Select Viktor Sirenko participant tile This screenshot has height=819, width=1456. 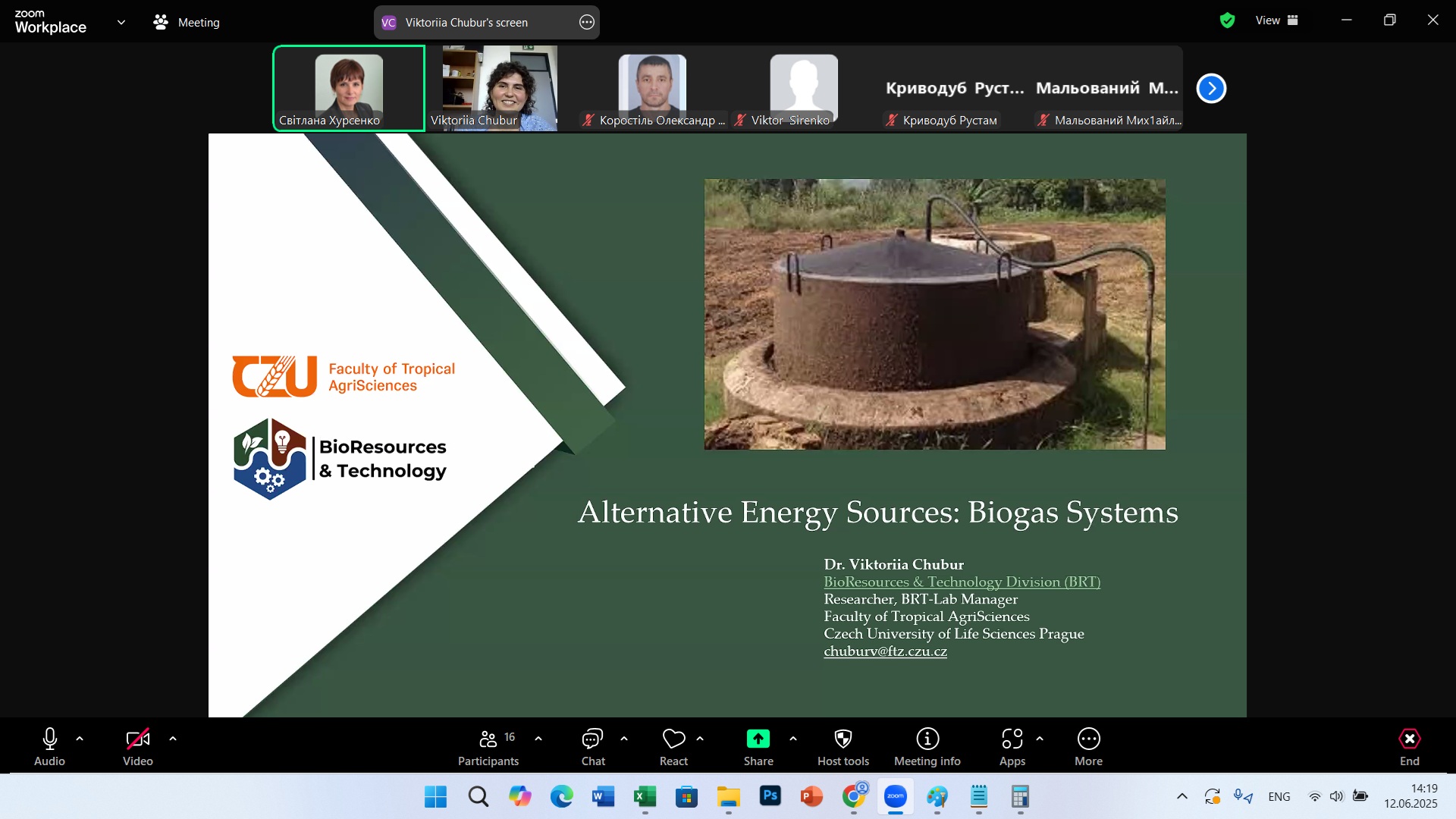tap(804, 88)
